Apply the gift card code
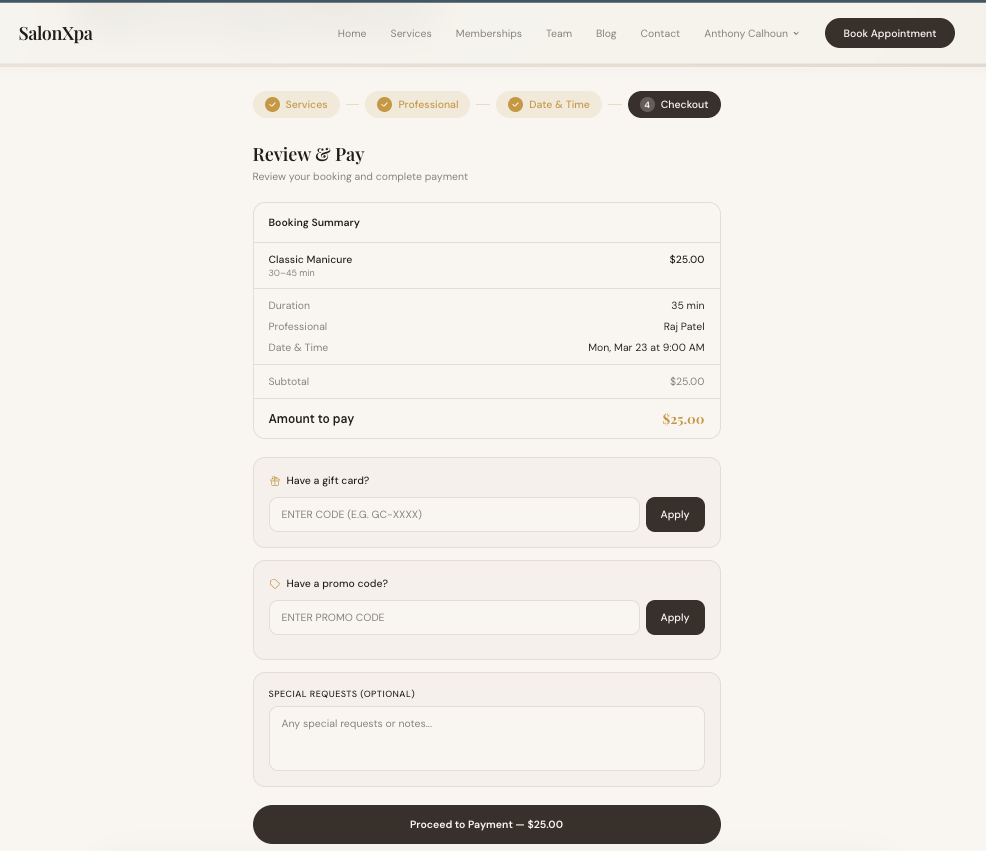Screen dimensions: 986x851 click(x=675, y=514)
